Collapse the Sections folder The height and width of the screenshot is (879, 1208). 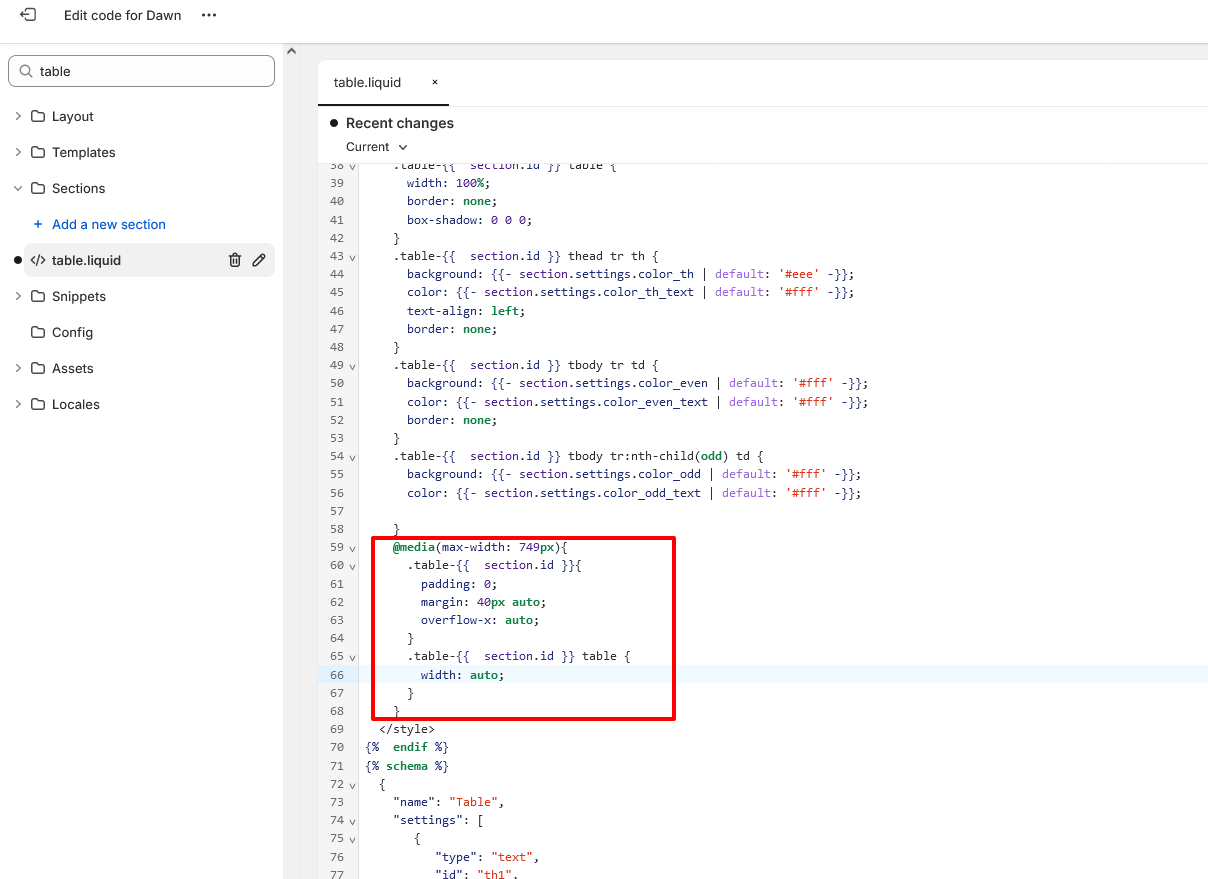18,188
